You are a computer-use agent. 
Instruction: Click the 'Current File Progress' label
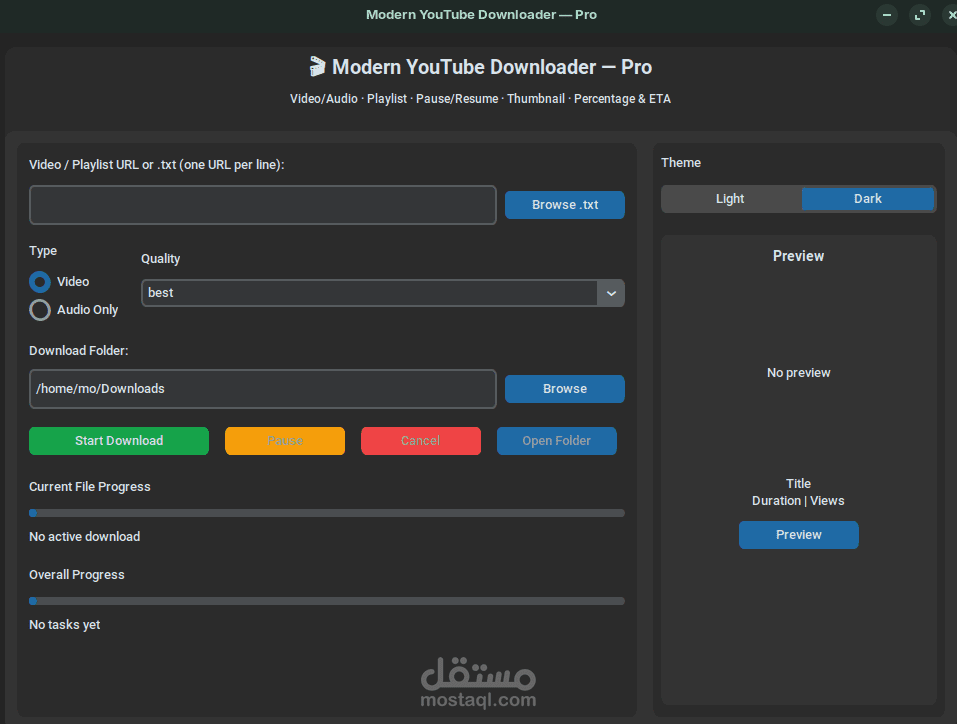(90, 487)
